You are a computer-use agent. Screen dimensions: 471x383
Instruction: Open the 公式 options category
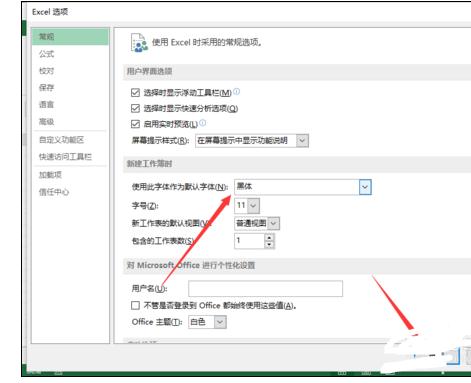46,54
